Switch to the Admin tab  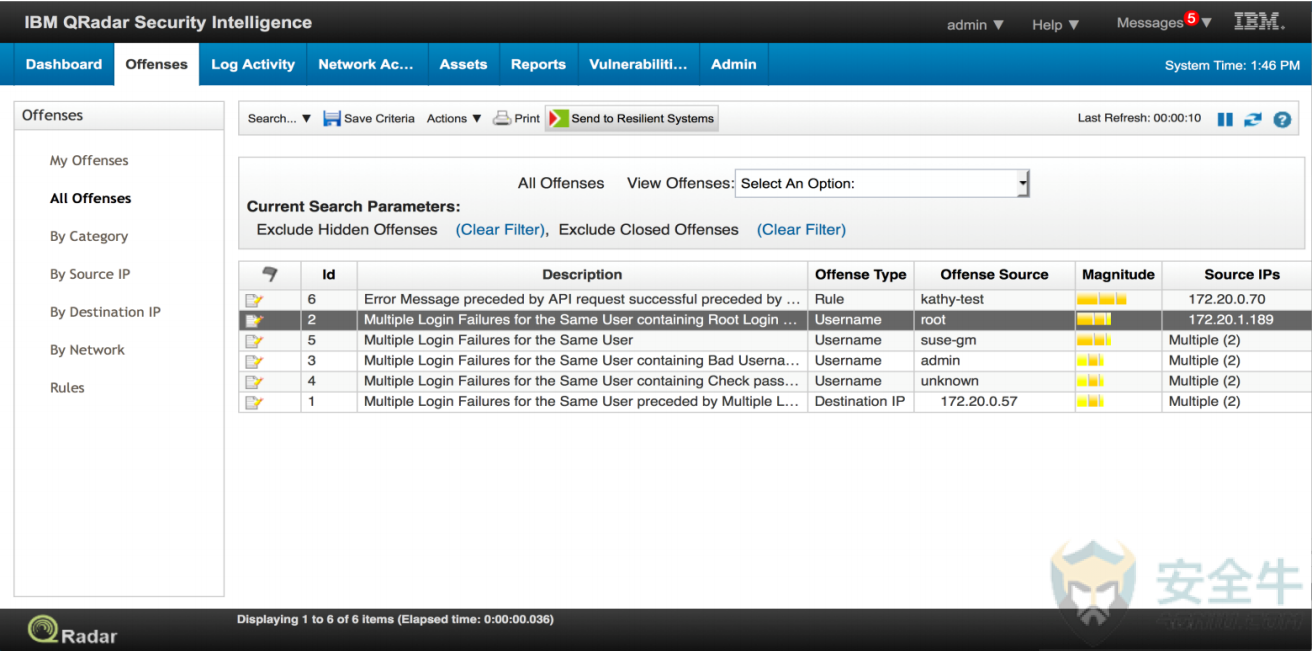click(x=734, y=64)
